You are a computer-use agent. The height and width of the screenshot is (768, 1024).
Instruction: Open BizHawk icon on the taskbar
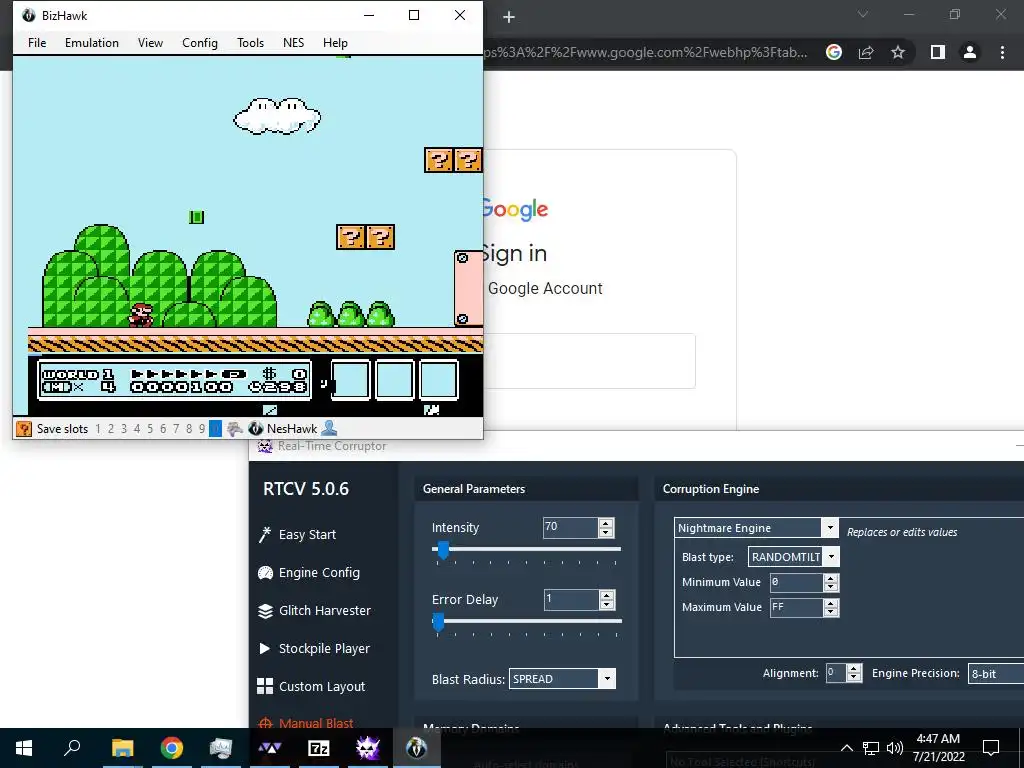[417, 748]
